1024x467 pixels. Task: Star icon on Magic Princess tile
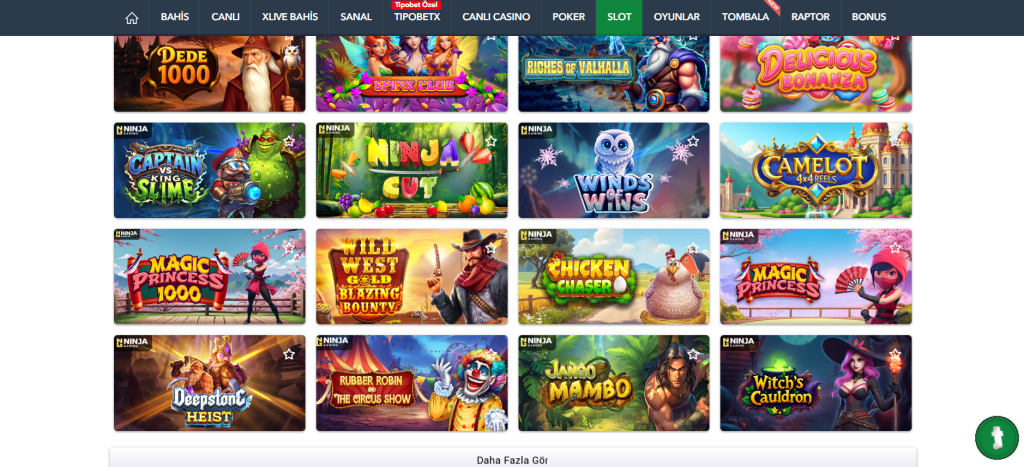[895, 248]
